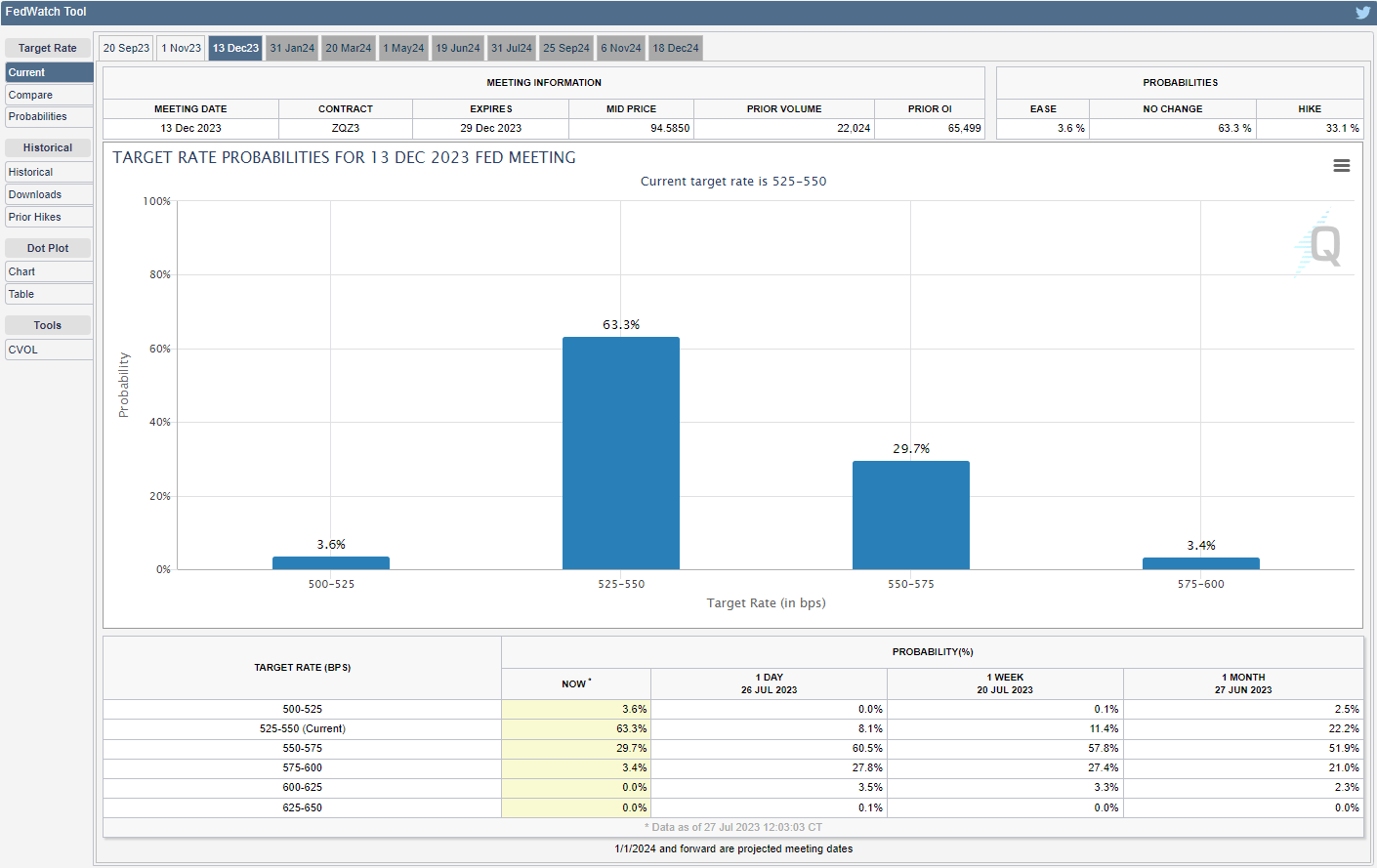
Task: Open Prior Hikes in the sidebar
Action: tap(49, 217)
